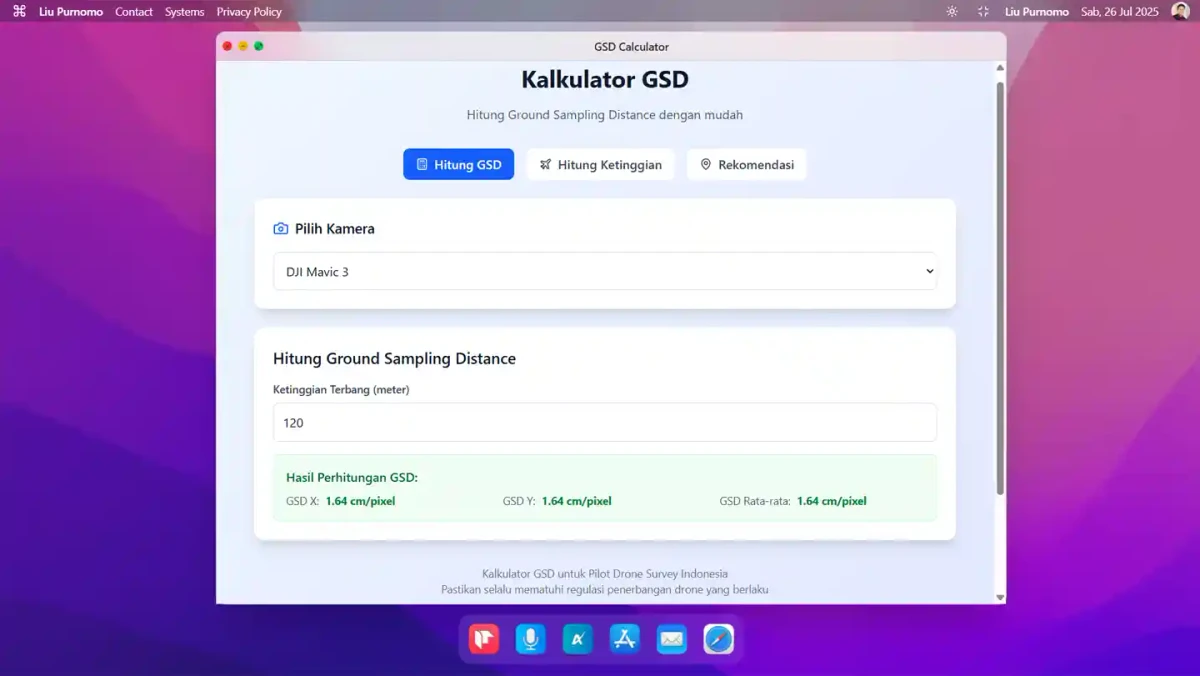Open the Systems menu

184,12
